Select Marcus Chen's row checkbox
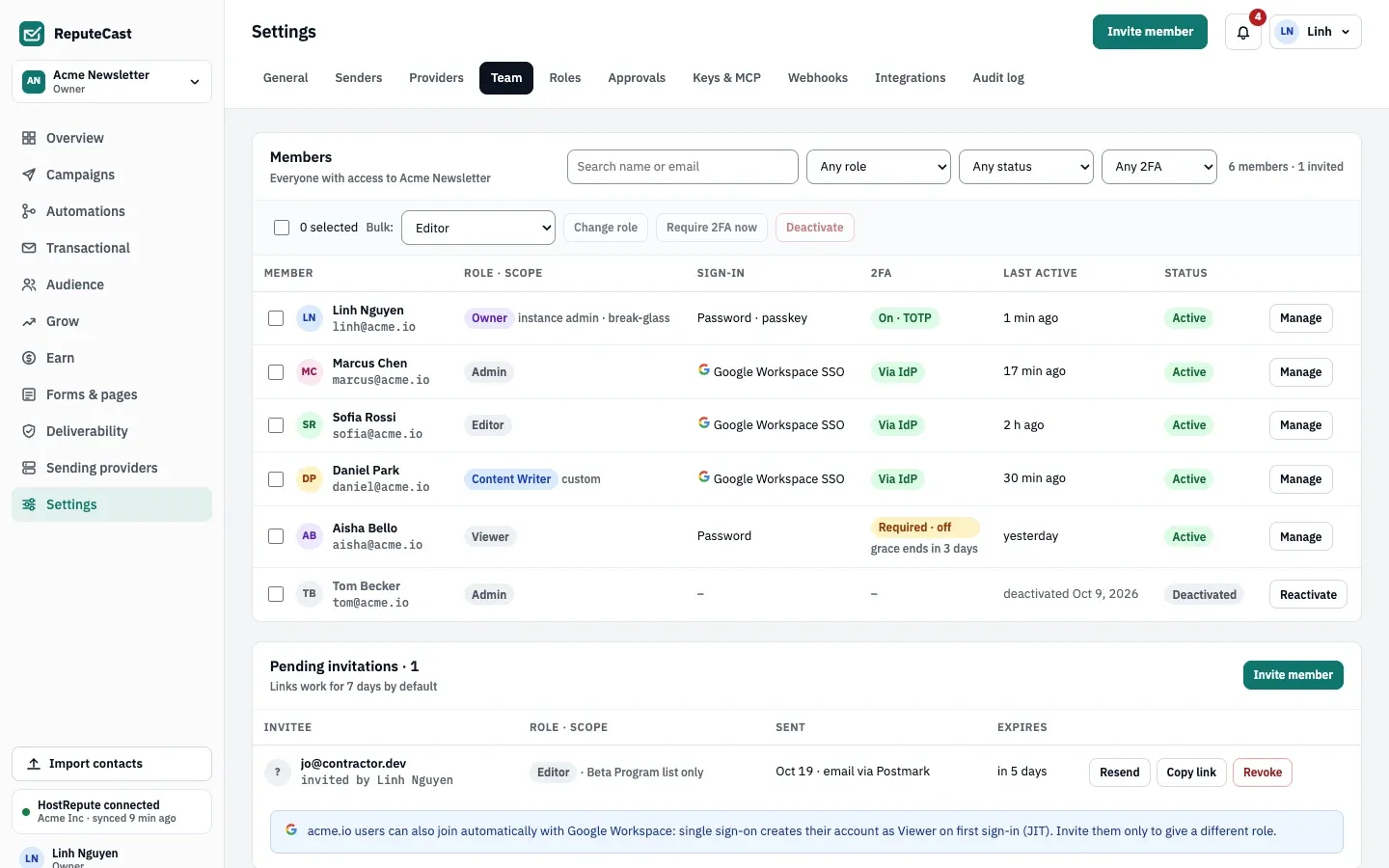This screenshot has height=868, width=1389. pos(276,372)
